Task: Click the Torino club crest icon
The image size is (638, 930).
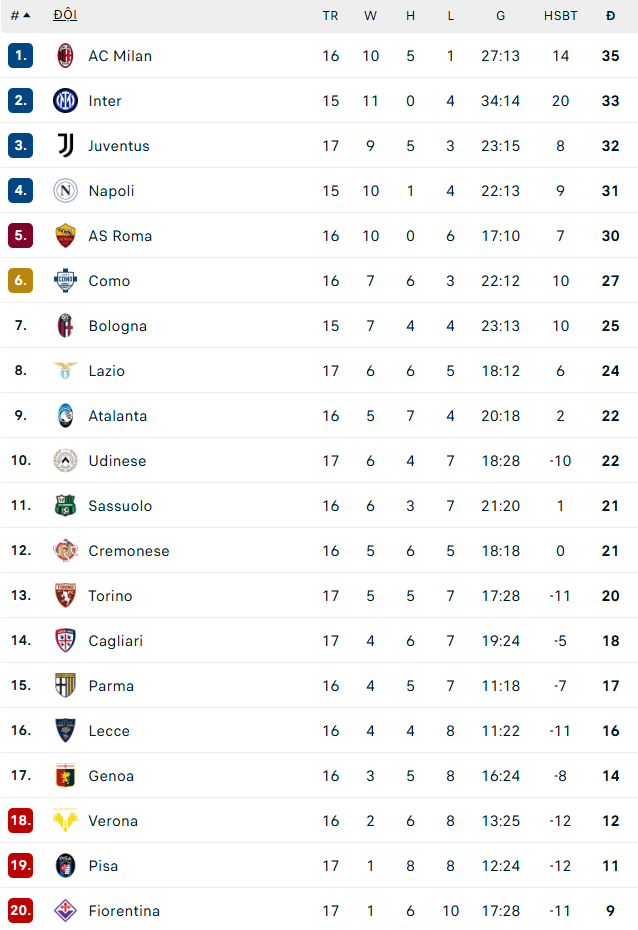Action: (x=63, y=596)
